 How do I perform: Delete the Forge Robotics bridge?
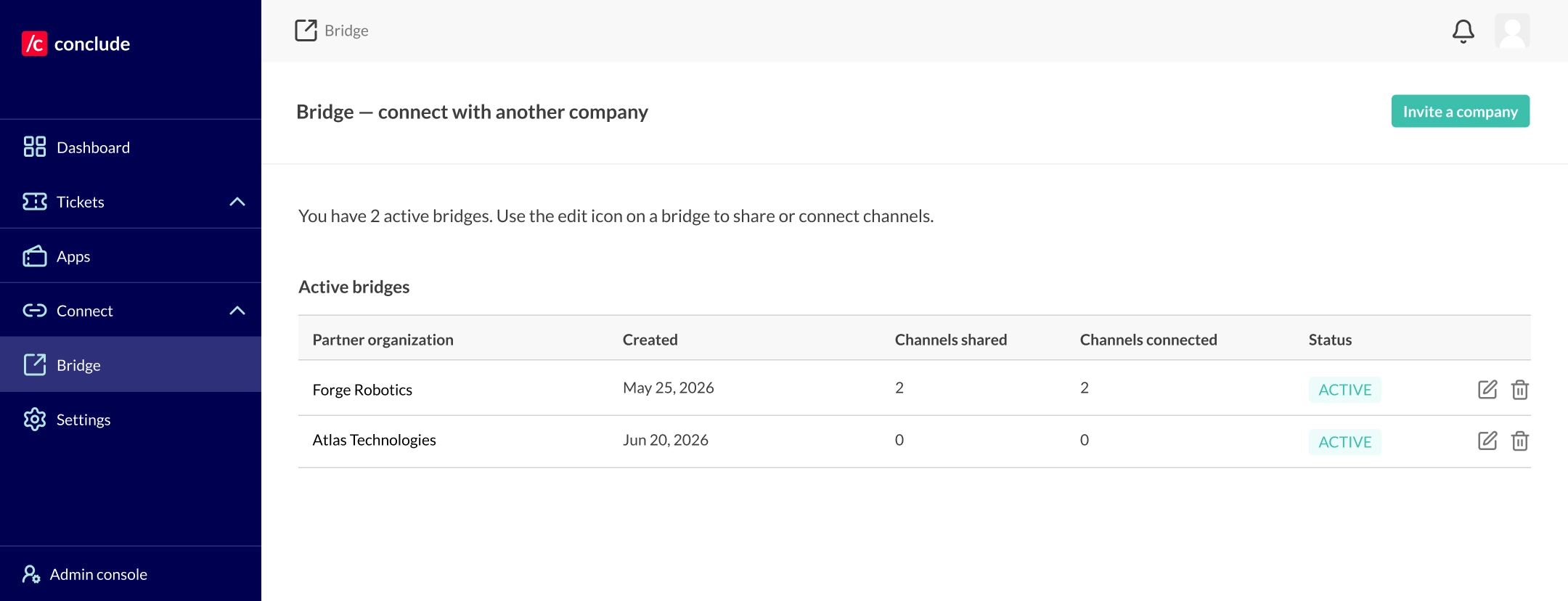click(1519, 389)
